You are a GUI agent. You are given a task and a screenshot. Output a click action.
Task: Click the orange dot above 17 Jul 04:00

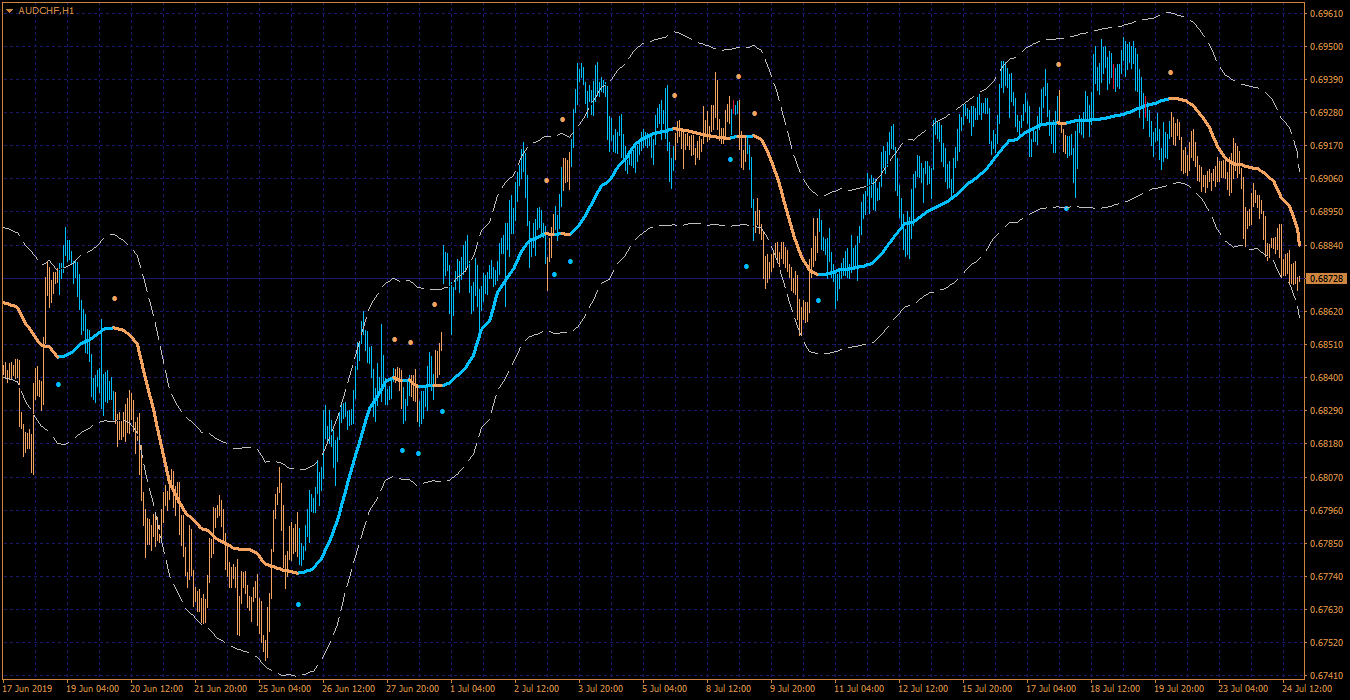[x=1058, y=64]
